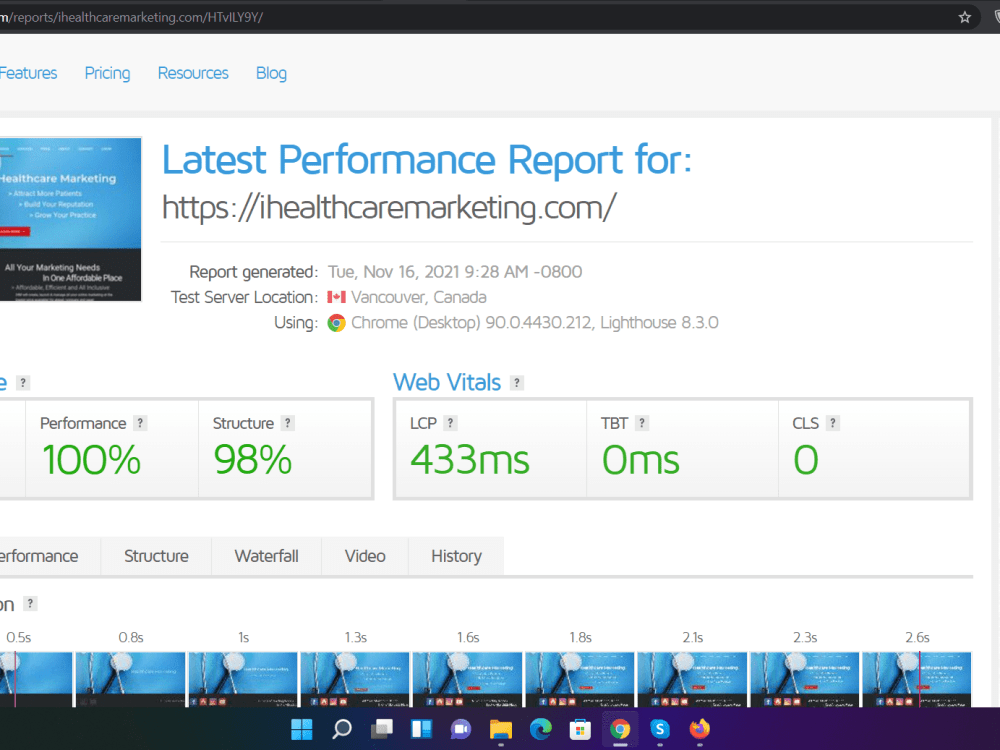This screenshot has height=750, width=1000.
Task: Open help icon next to Performance score
Action: tap(140, 423)
